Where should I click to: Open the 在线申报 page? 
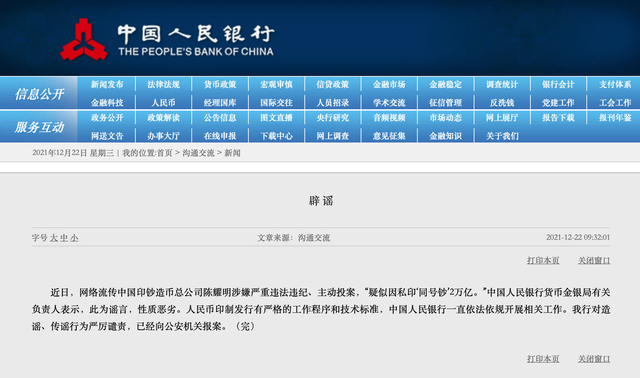220,136
